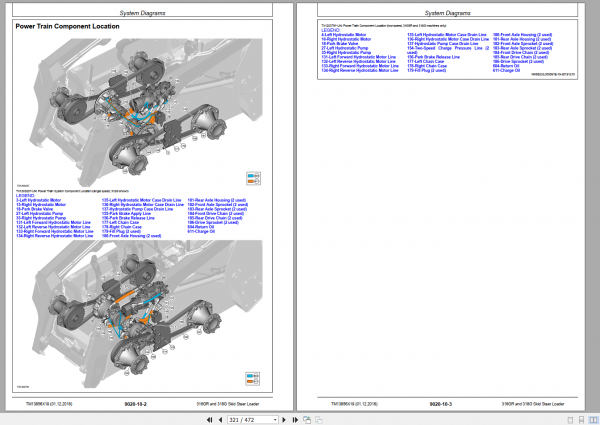Click the lower power train diagram image
The height and width of the screenshot is (425, 600).
coord(147,314)
